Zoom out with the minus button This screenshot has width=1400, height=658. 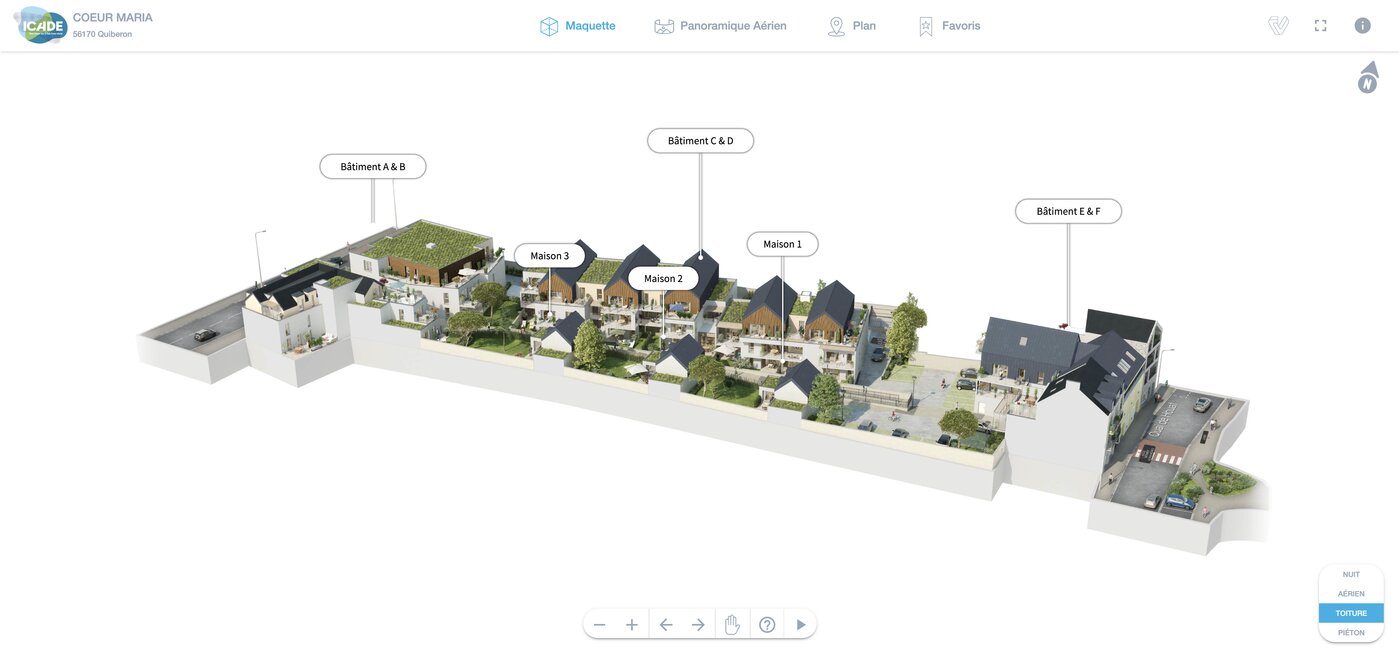pyautogui.click(x=600, y=625)
